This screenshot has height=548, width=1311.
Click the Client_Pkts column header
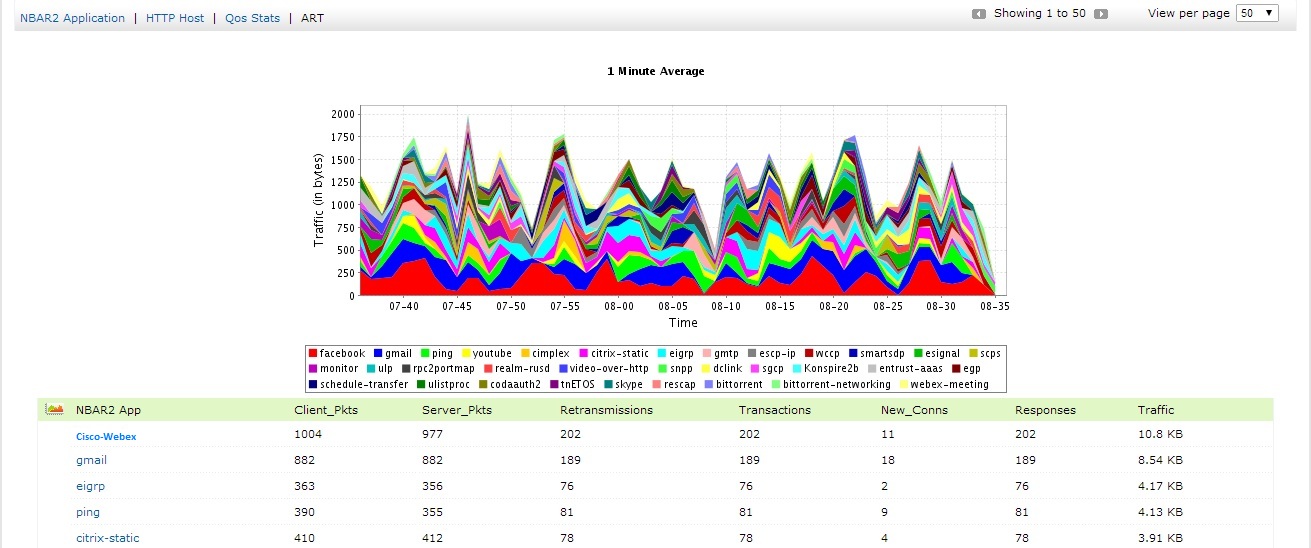(326, 410)
